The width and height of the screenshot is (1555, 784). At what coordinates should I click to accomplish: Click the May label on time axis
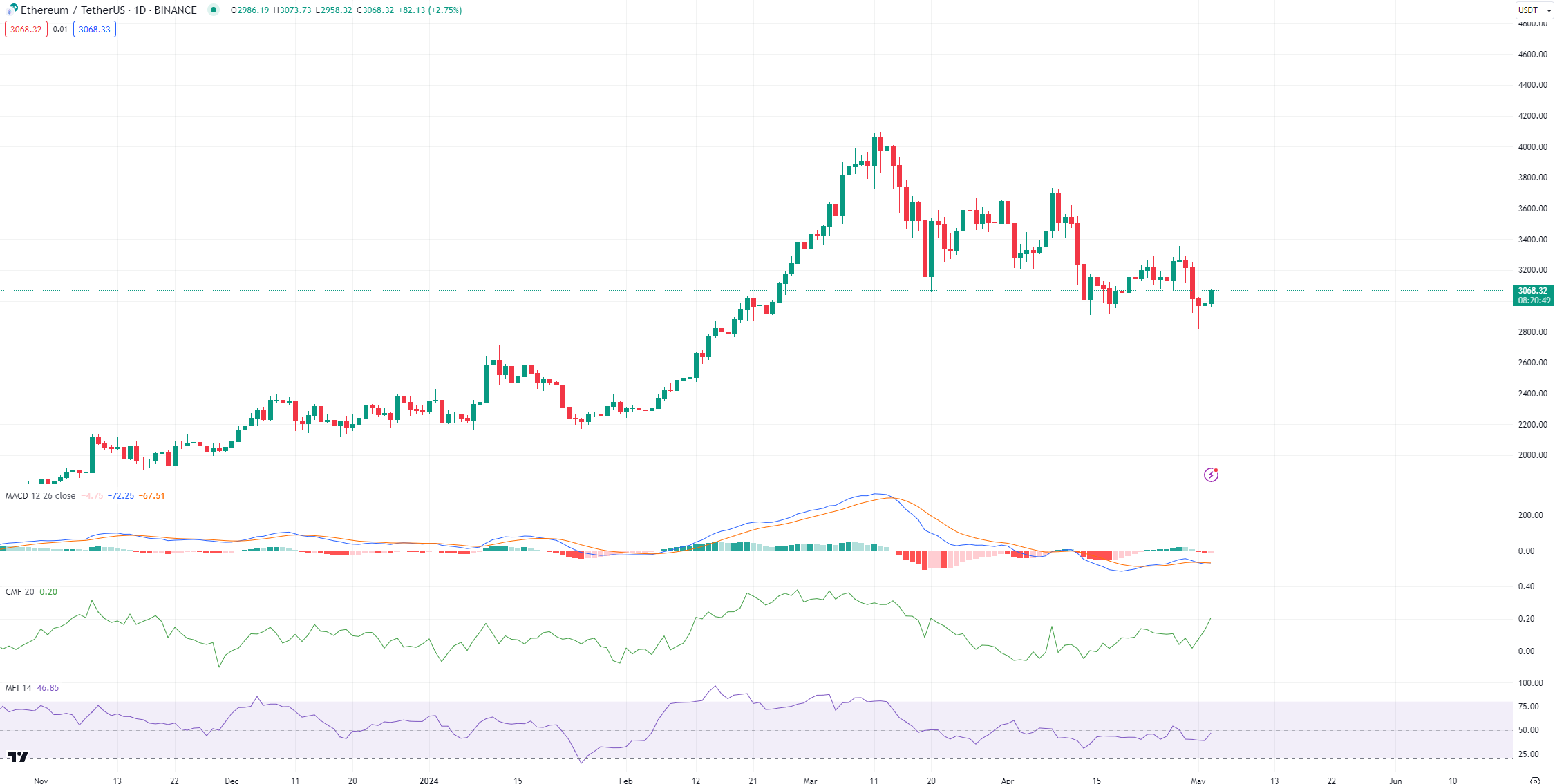coord(1198,781)
